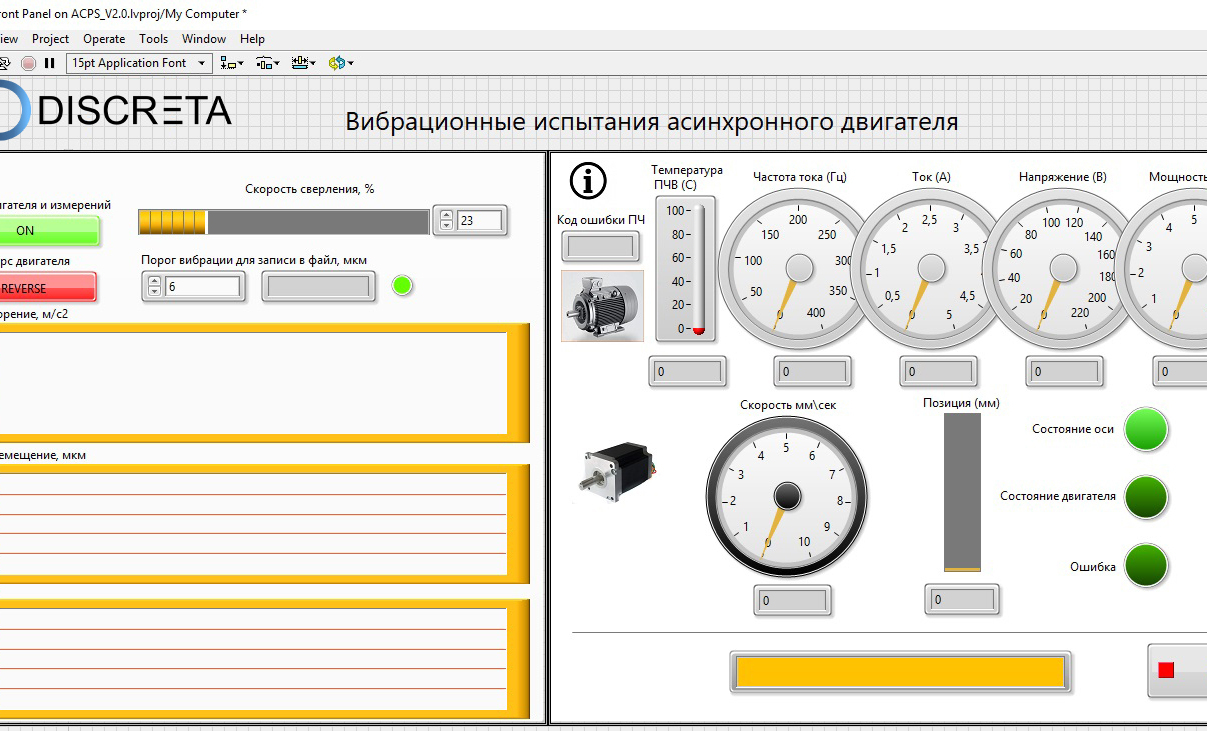Click the asynchronous motor picture

click(x=602, y=306)
